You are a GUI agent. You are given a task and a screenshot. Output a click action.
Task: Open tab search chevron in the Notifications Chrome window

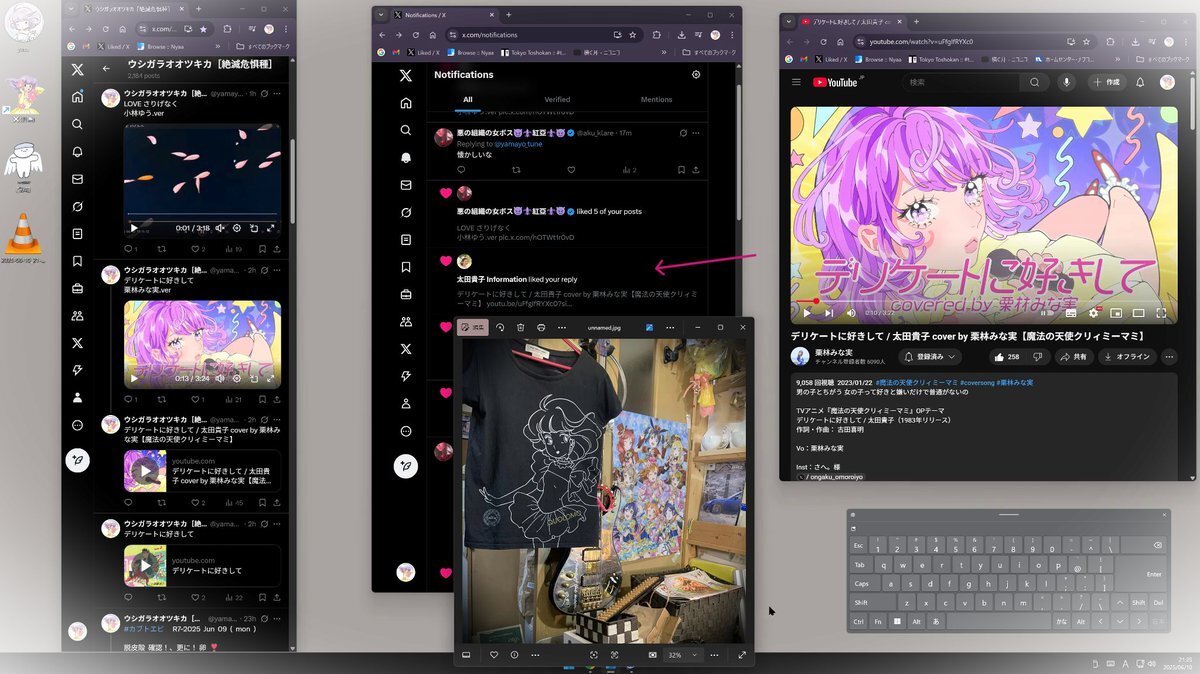pyautogui.click(x=382, y=15)
